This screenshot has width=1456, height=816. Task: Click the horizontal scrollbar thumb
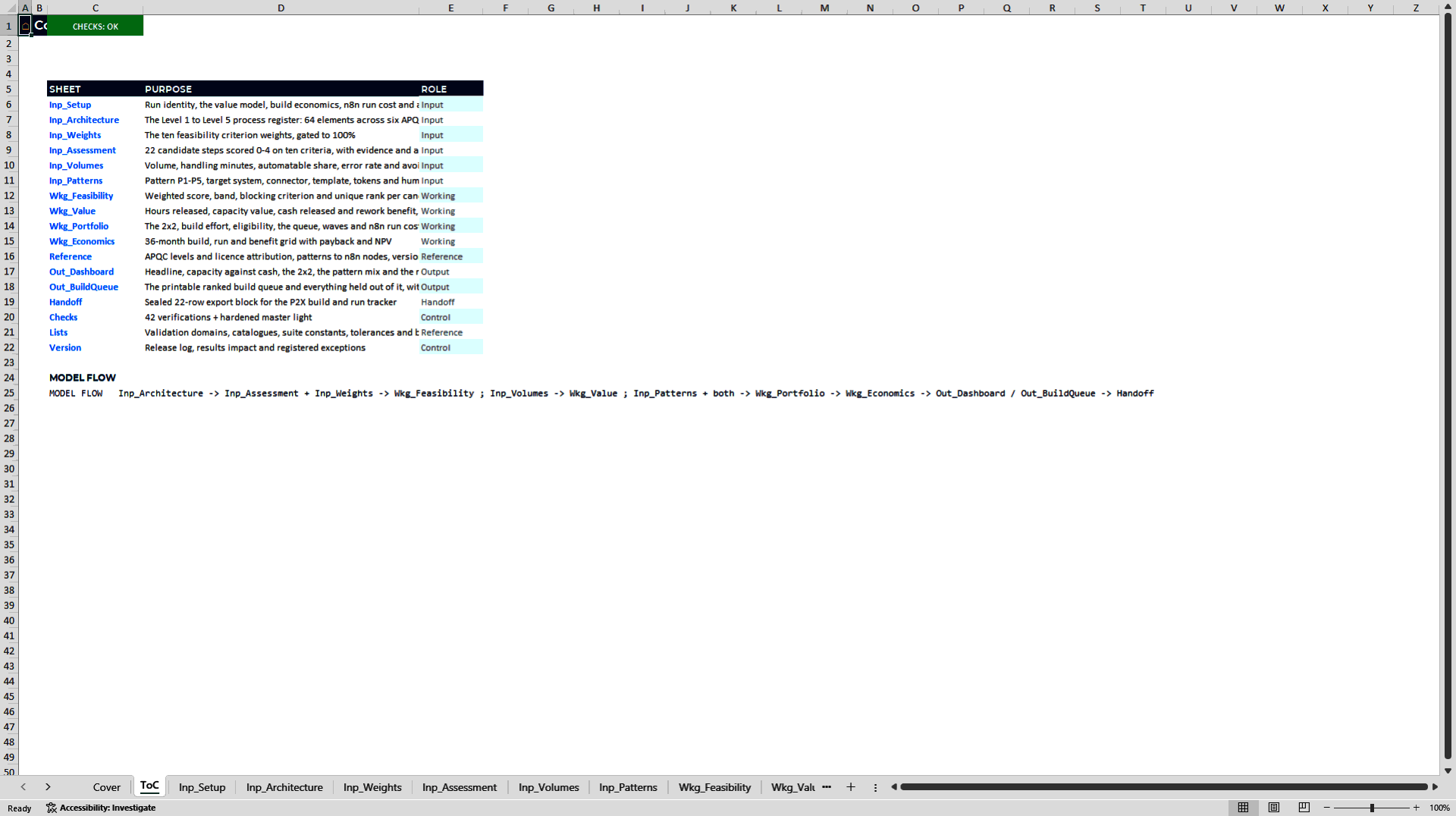point(1163,787)
